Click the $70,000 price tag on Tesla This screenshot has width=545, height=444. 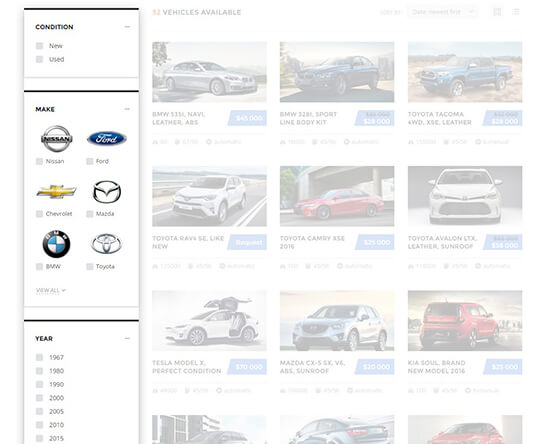pos(247,367)
